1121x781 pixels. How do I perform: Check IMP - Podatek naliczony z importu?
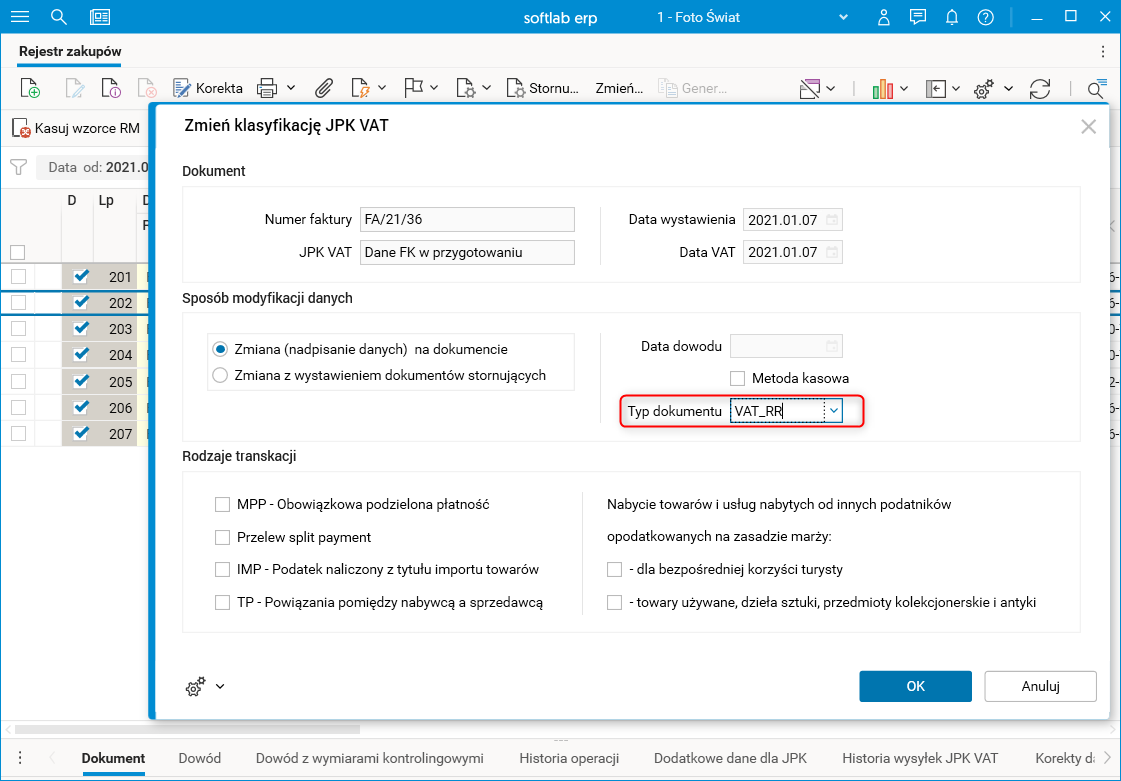click(222, 570)
